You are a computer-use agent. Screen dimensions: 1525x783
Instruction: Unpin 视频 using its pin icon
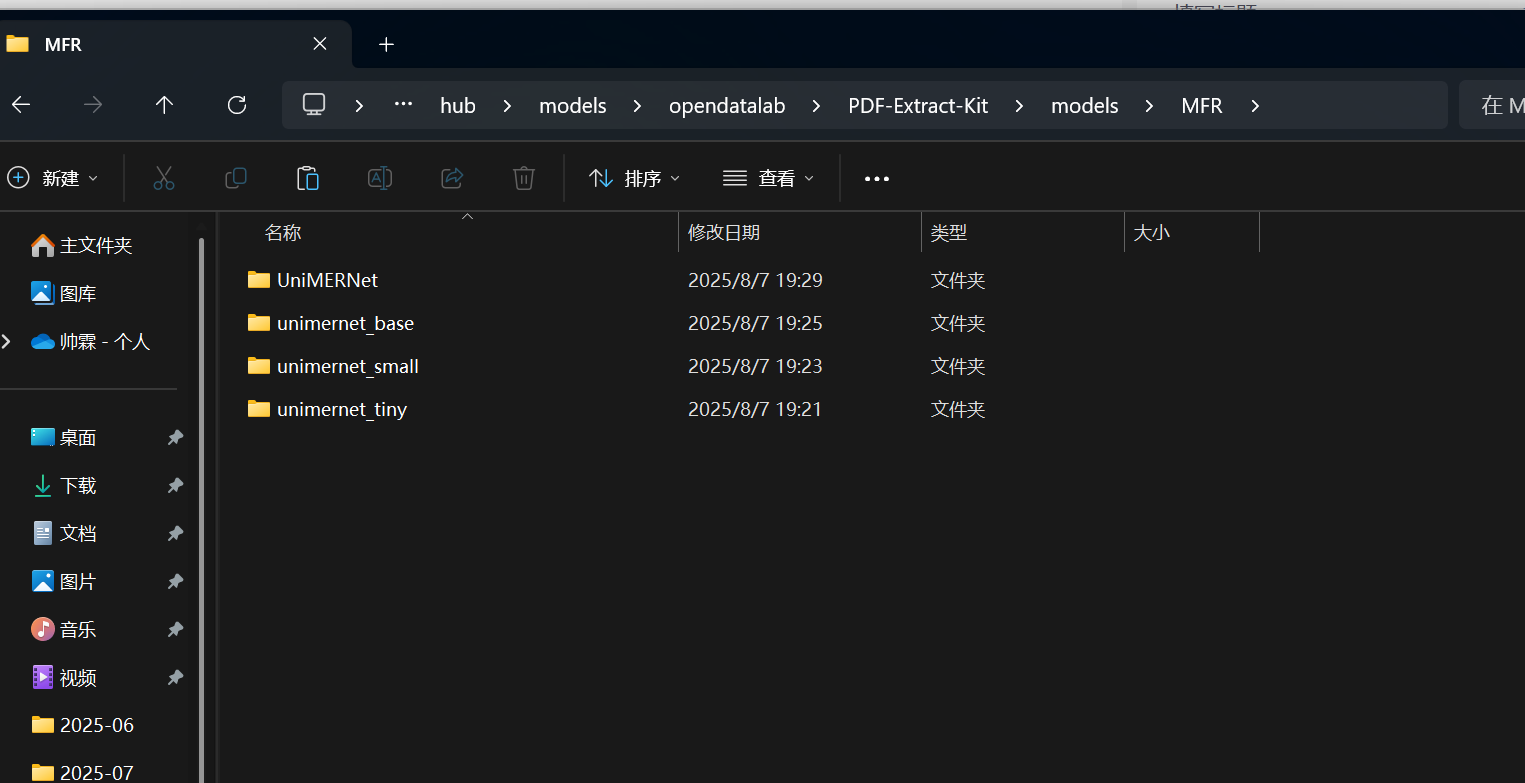(x=175, y=677)
